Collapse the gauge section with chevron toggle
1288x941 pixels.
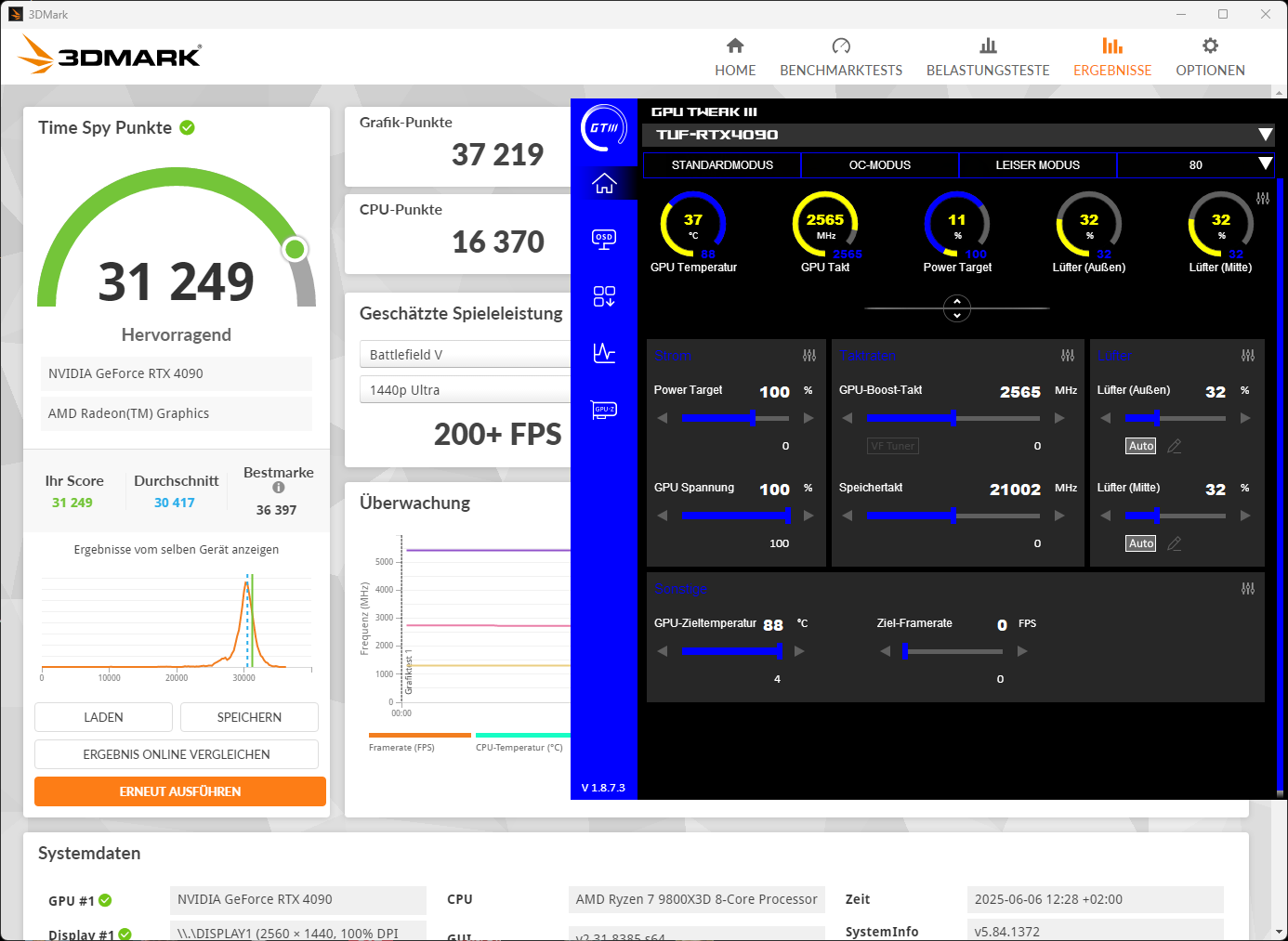tap(957, 307)
